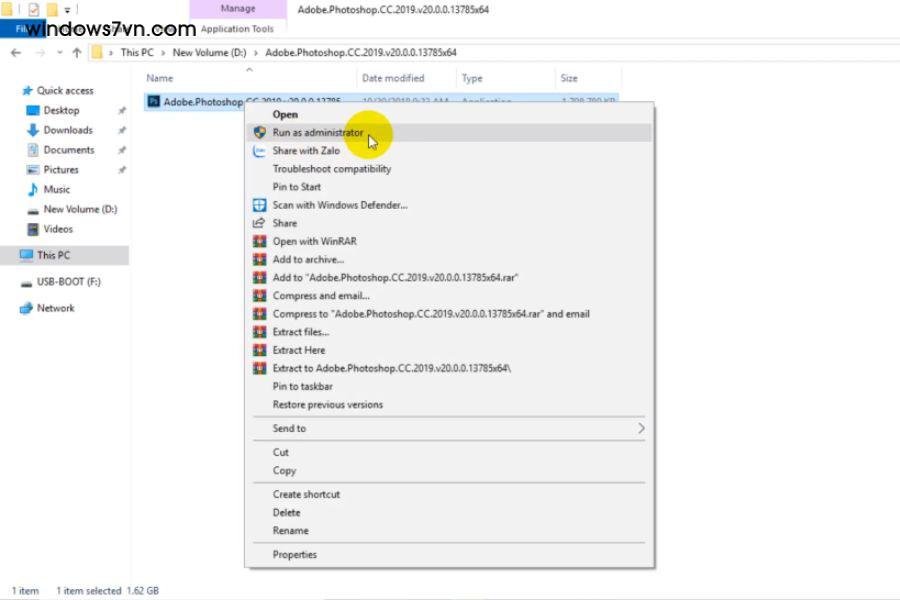Click the Music icon in Quick access
The width and height of the screenshot is (900, 600).
(x=32, y=189)
